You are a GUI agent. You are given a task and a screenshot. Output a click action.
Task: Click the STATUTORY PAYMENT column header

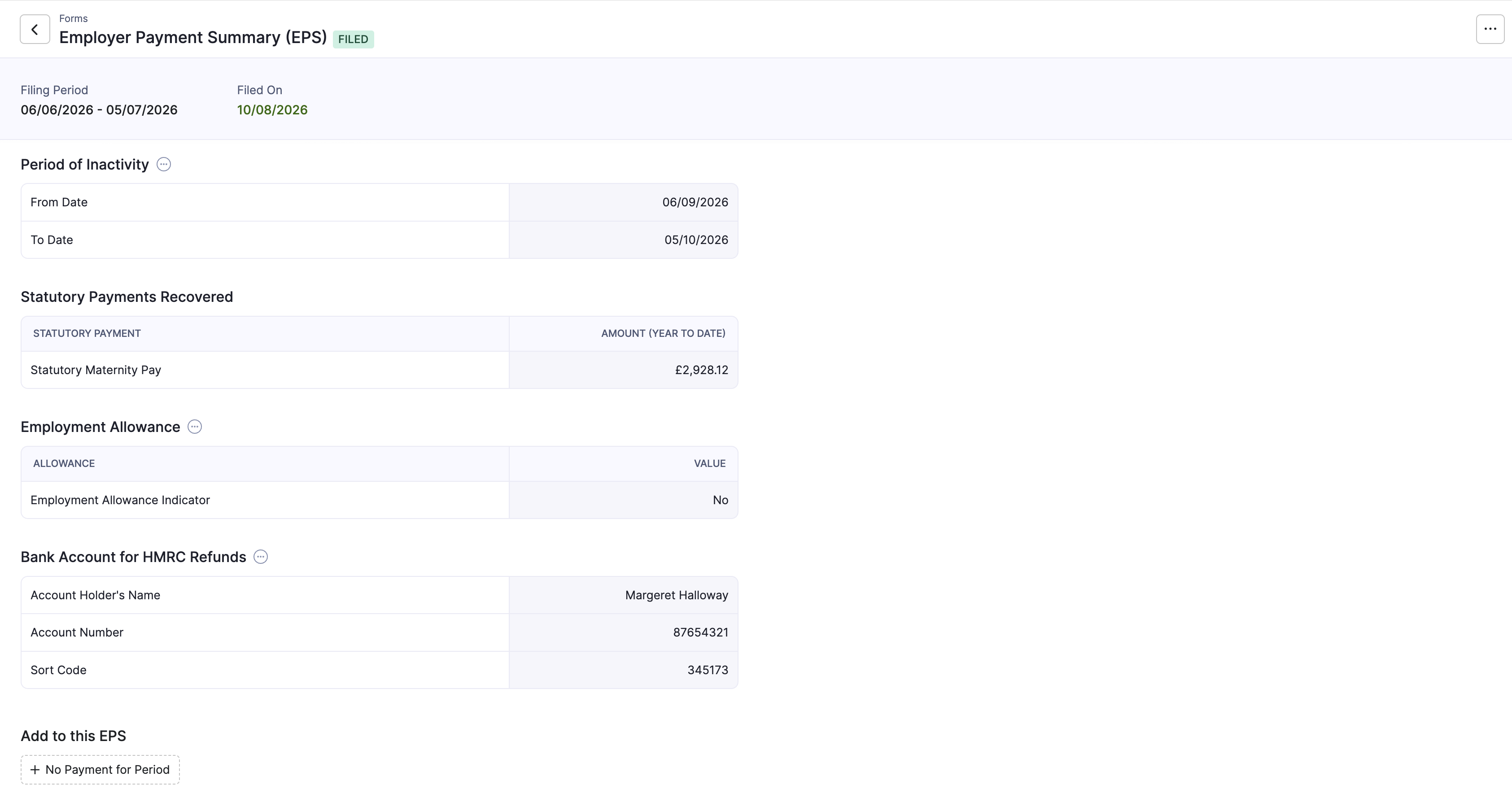[x=87, y=333]
